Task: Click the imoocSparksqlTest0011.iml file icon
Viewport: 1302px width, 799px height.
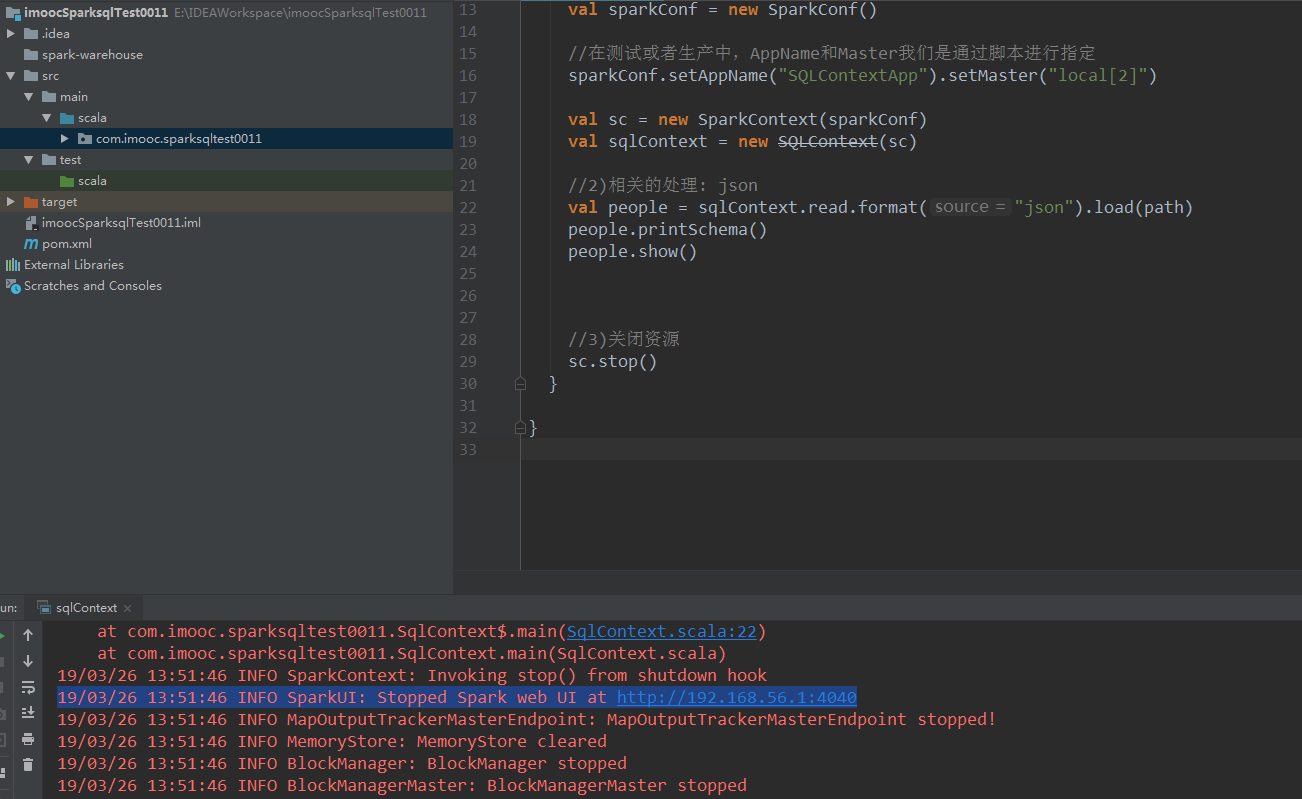Action: point(31,223)
